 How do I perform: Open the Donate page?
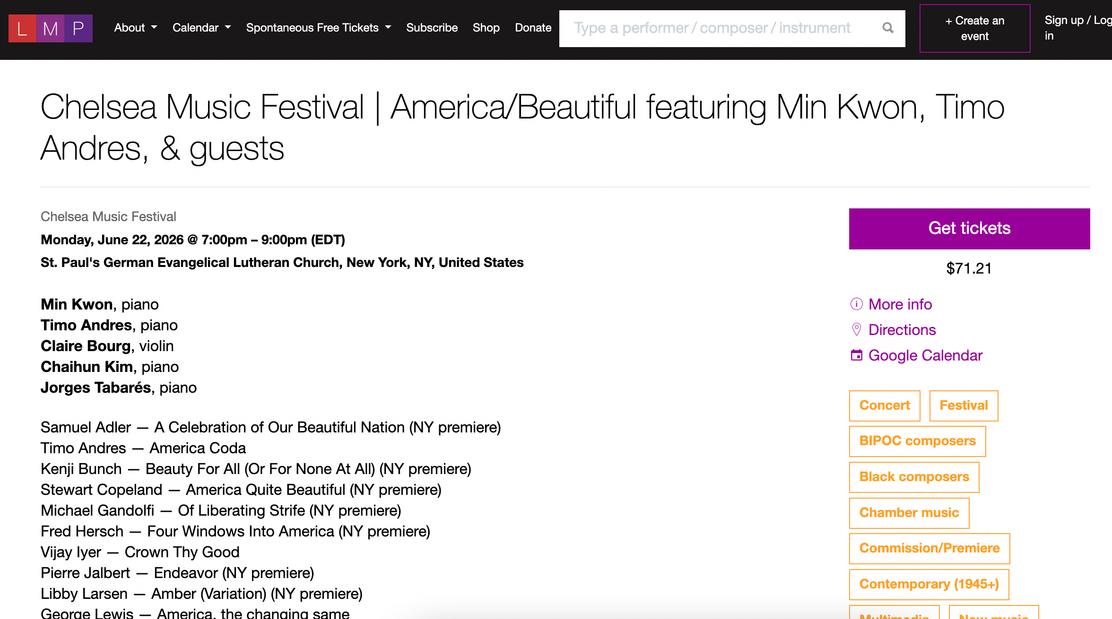tap(533, 28)
